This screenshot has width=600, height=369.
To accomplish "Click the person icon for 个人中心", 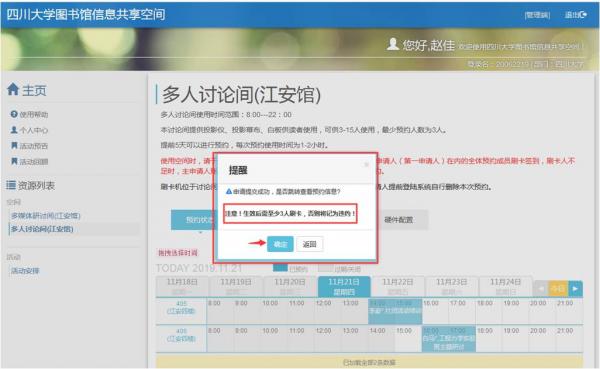I will pos(14,130).
